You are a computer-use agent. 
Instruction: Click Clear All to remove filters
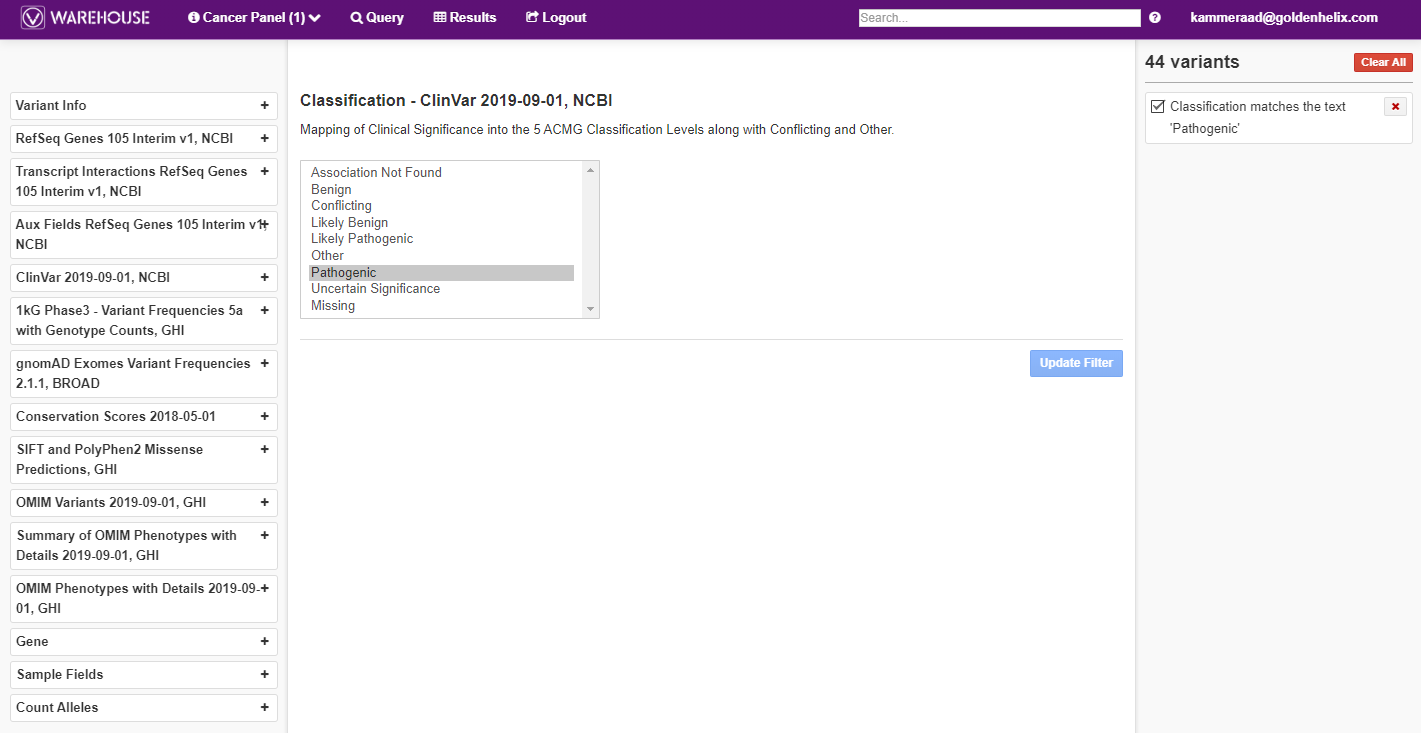(1383, 61)
